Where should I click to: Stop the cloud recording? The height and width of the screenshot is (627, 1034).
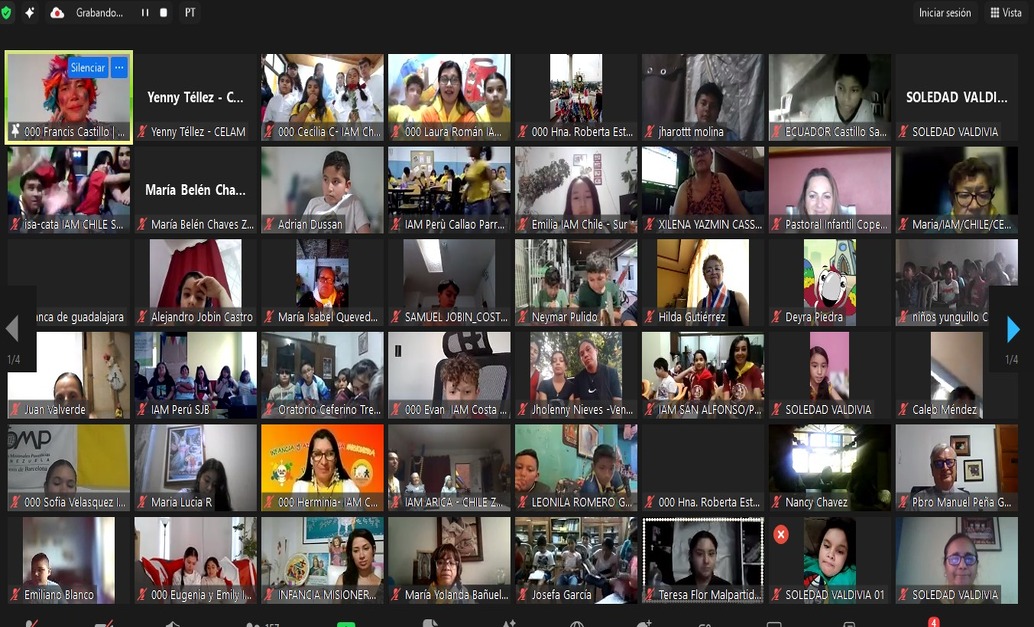click(x=163, y=13)
